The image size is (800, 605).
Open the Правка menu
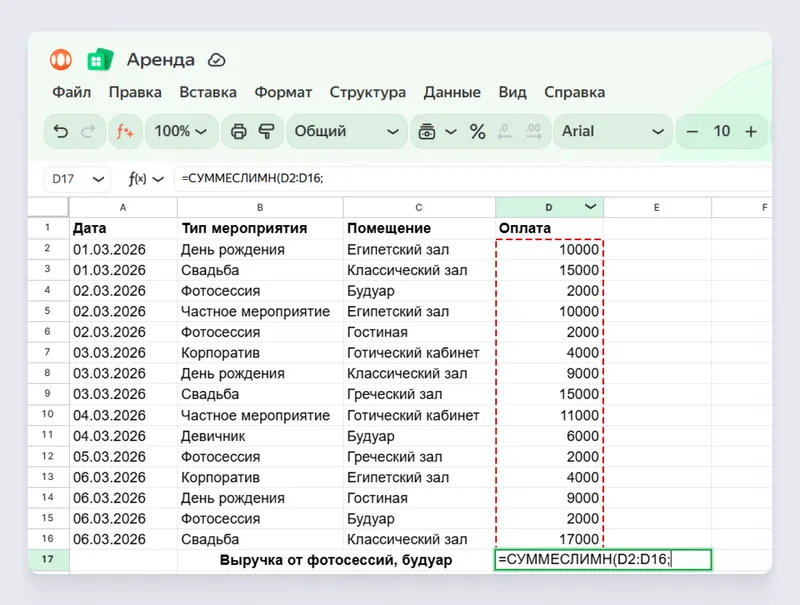click(135, 92)
